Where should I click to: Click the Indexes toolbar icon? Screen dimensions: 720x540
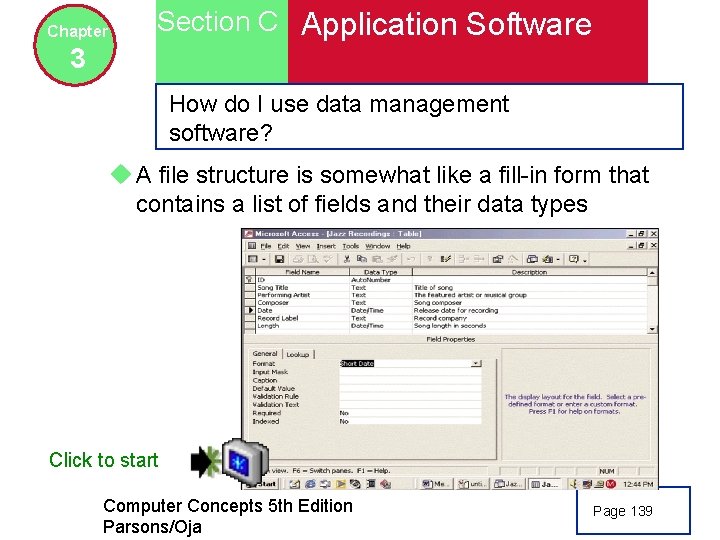[445, 259]
